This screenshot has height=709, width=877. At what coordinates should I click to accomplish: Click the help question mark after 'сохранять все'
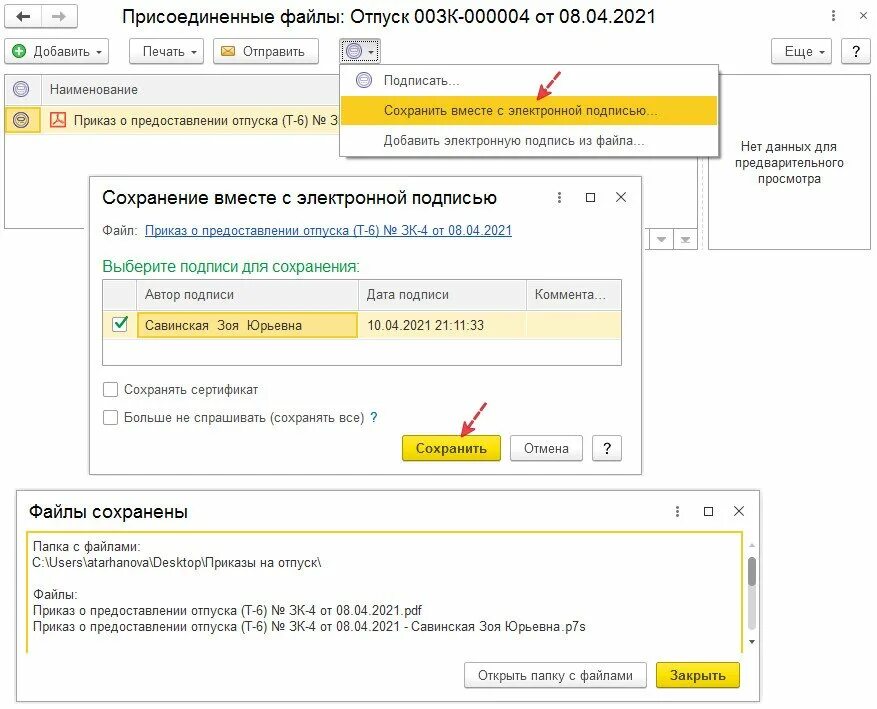374,417
